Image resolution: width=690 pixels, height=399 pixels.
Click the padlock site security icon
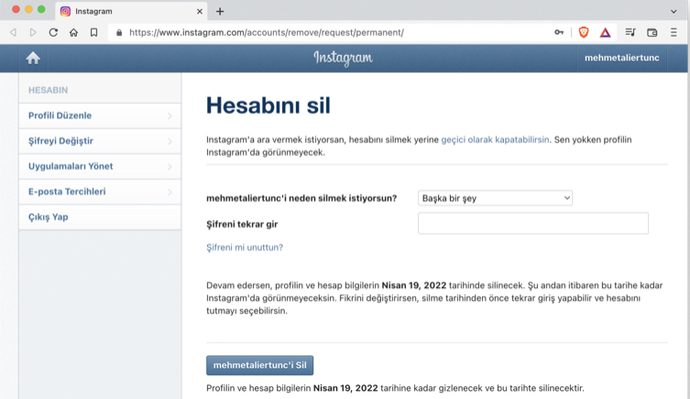point(119,33)
